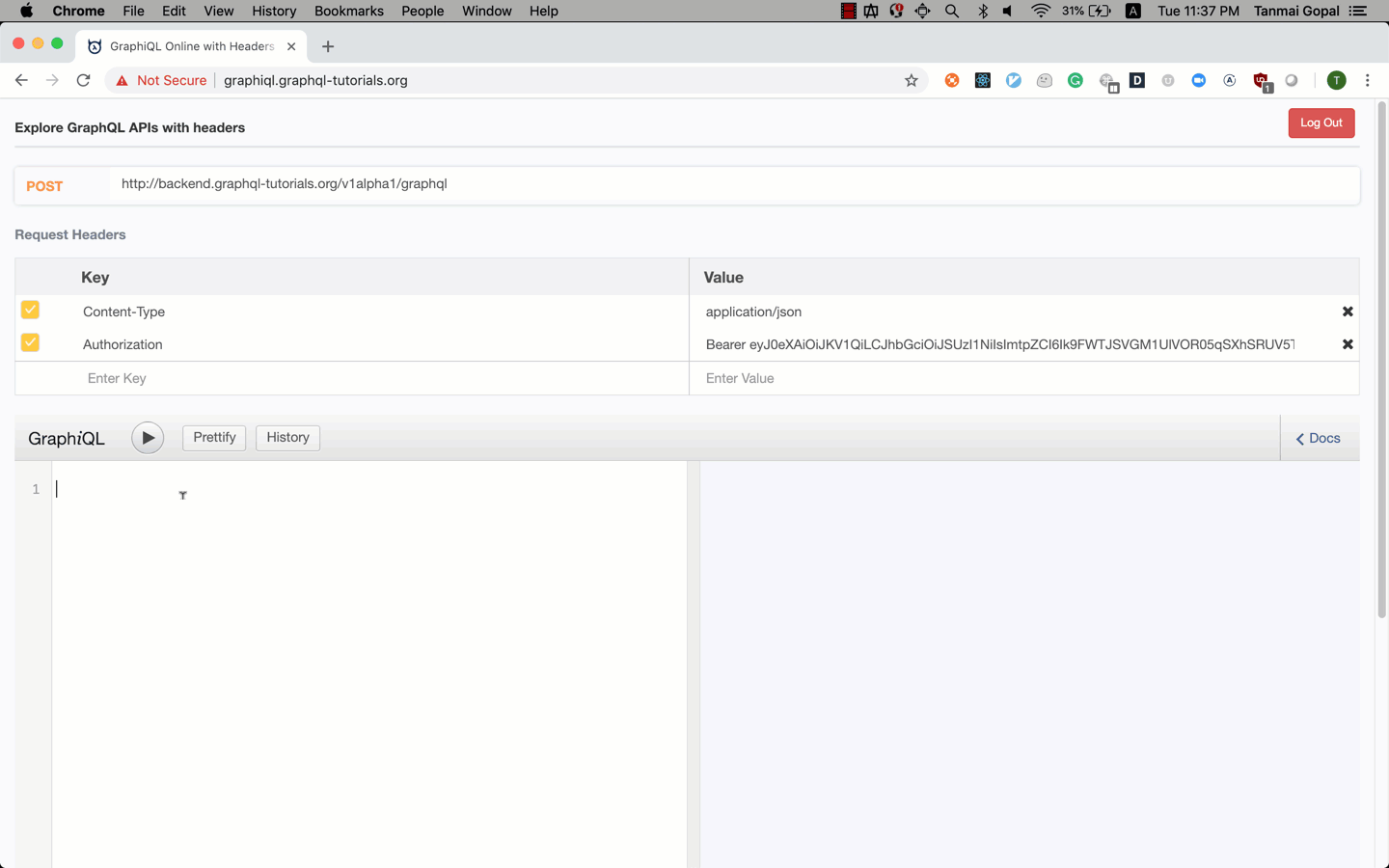Open the Window menu
This screenshot has height=868, width=1389.
(x=486, y=11)
